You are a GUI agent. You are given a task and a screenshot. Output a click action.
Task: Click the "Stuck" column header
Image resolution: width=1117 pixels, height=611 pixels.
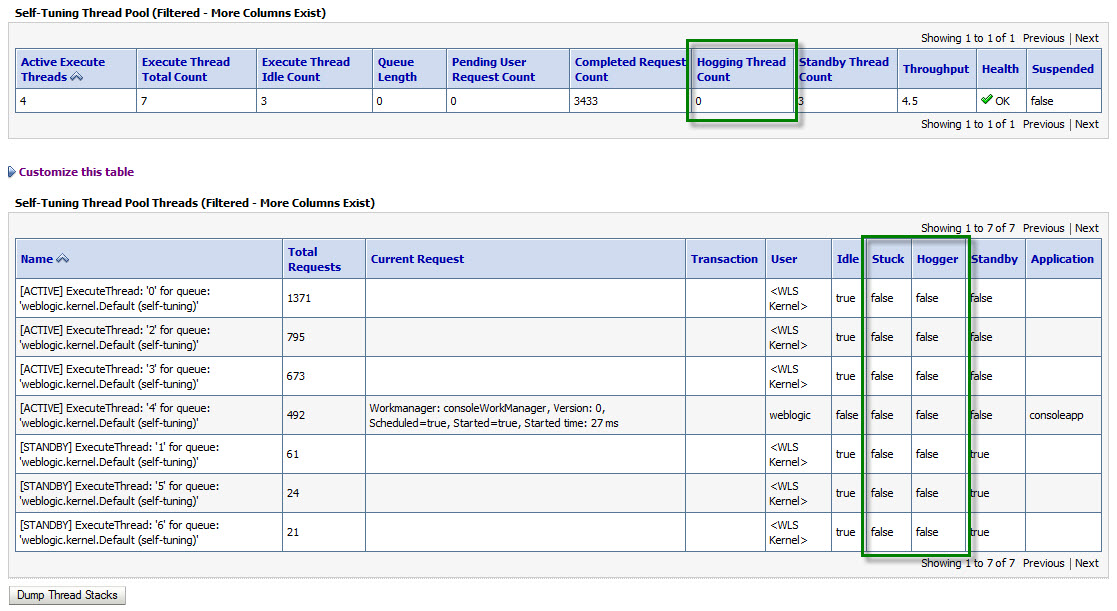(888, 258)
